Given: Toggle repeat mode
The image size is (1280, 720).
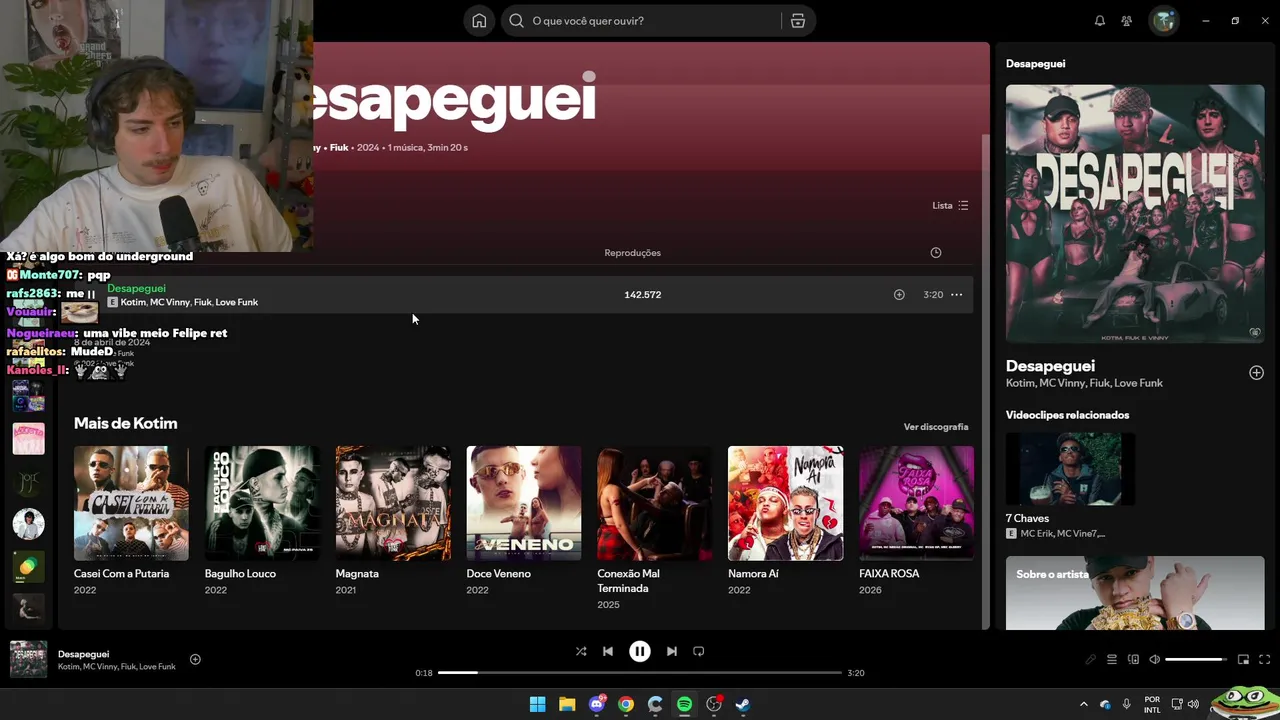Looking at the screenshot, I should point(699,651).
